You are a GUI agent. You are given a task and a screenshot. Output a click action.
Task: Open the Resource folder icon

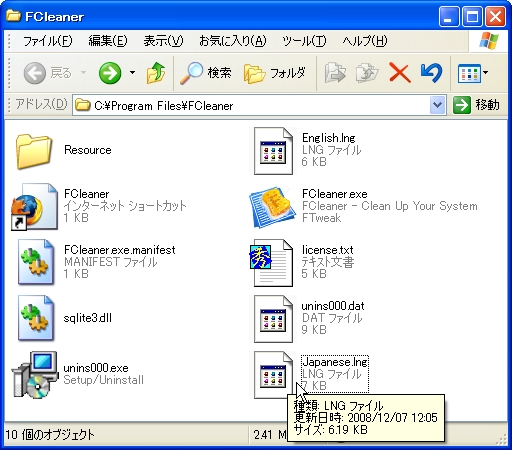pyautogui.click(x=33, y=151)
